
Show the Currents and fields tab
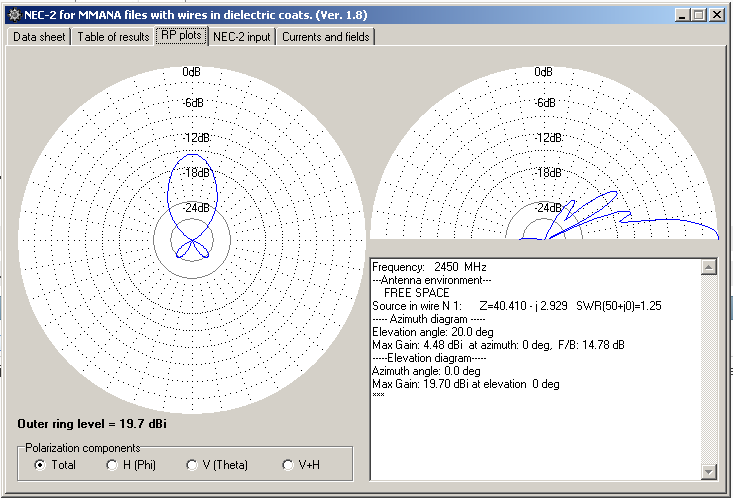(325, 37)
